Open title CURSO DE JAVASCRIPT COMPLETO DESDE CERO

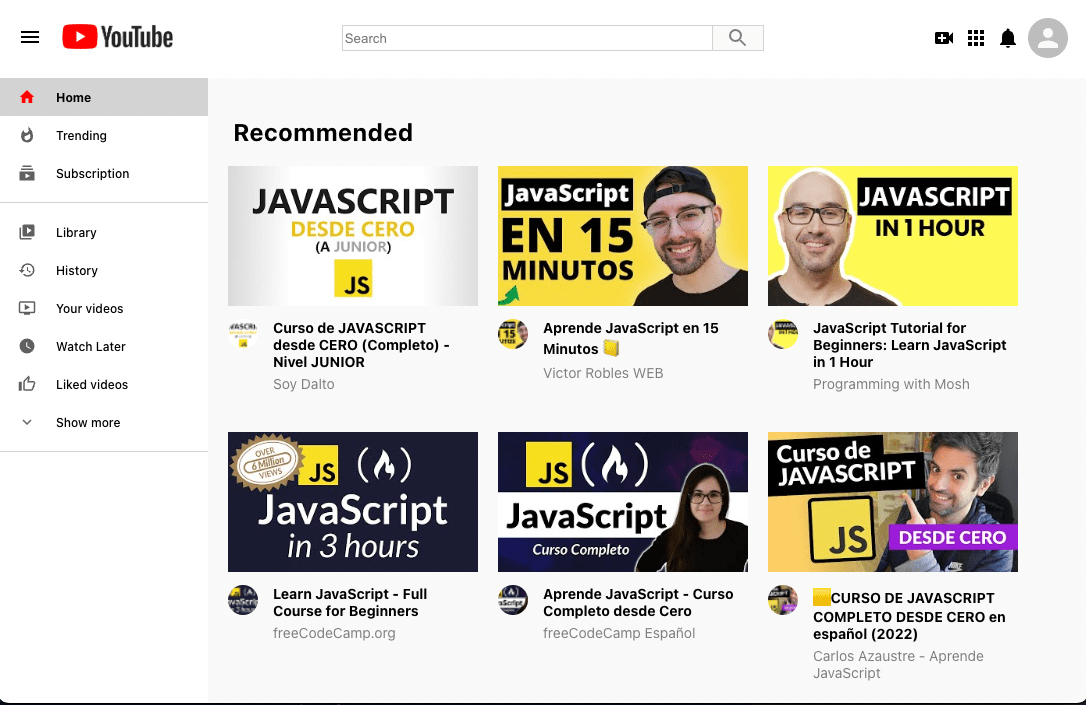point(909,615)
